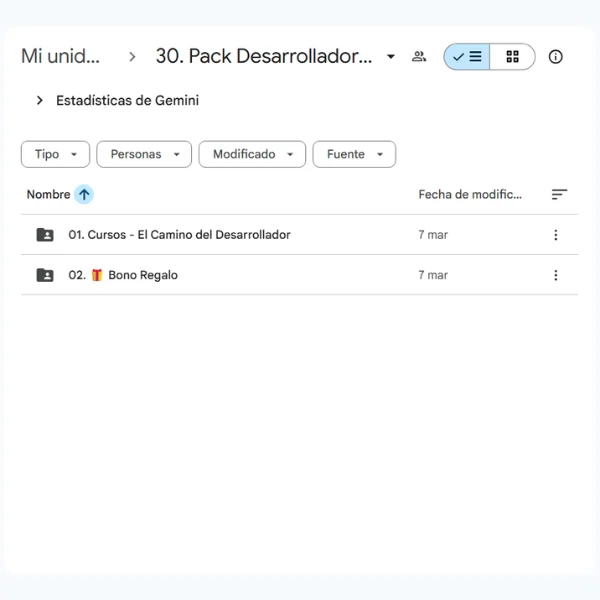Open the Modificado filter dropdown
Image resolution: width=600 pixels, height=600 pixels.
tap(252, 154)
